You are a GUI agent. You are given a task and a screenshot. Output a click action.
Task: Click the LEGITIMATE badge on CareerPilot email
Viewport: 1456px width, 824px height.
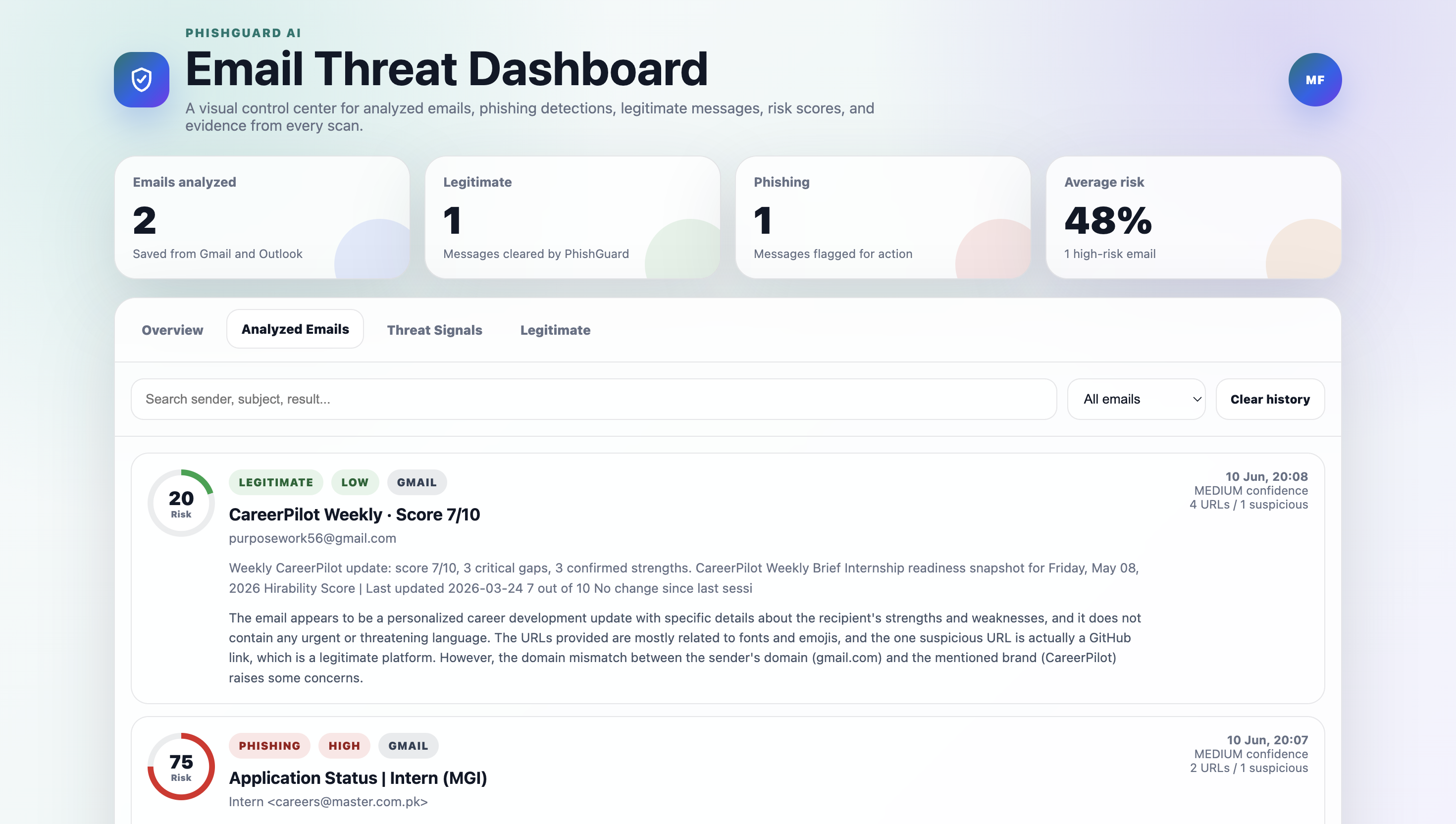(275, 482)
